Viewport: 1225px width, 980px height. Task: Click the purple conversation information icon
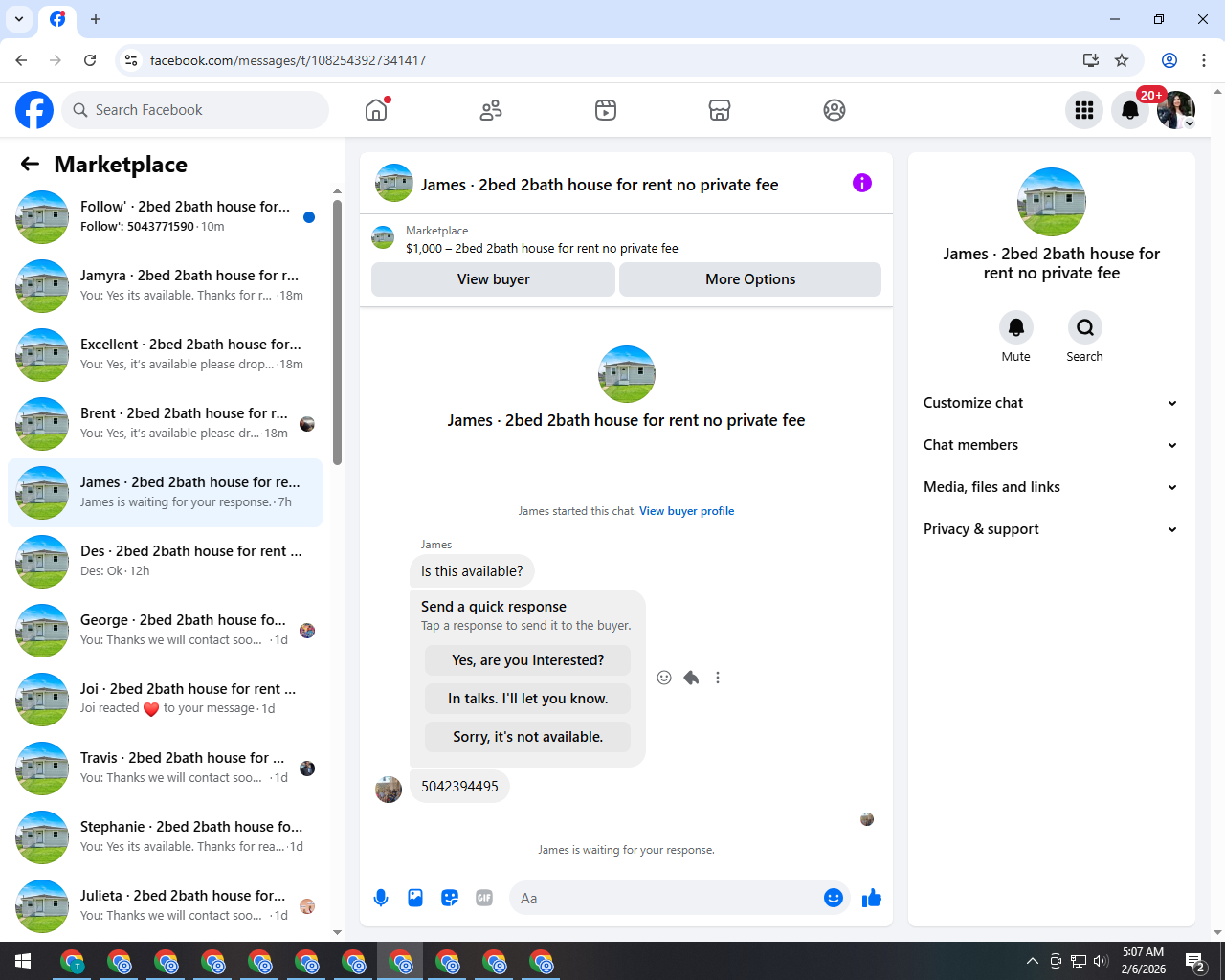[862, 183]
